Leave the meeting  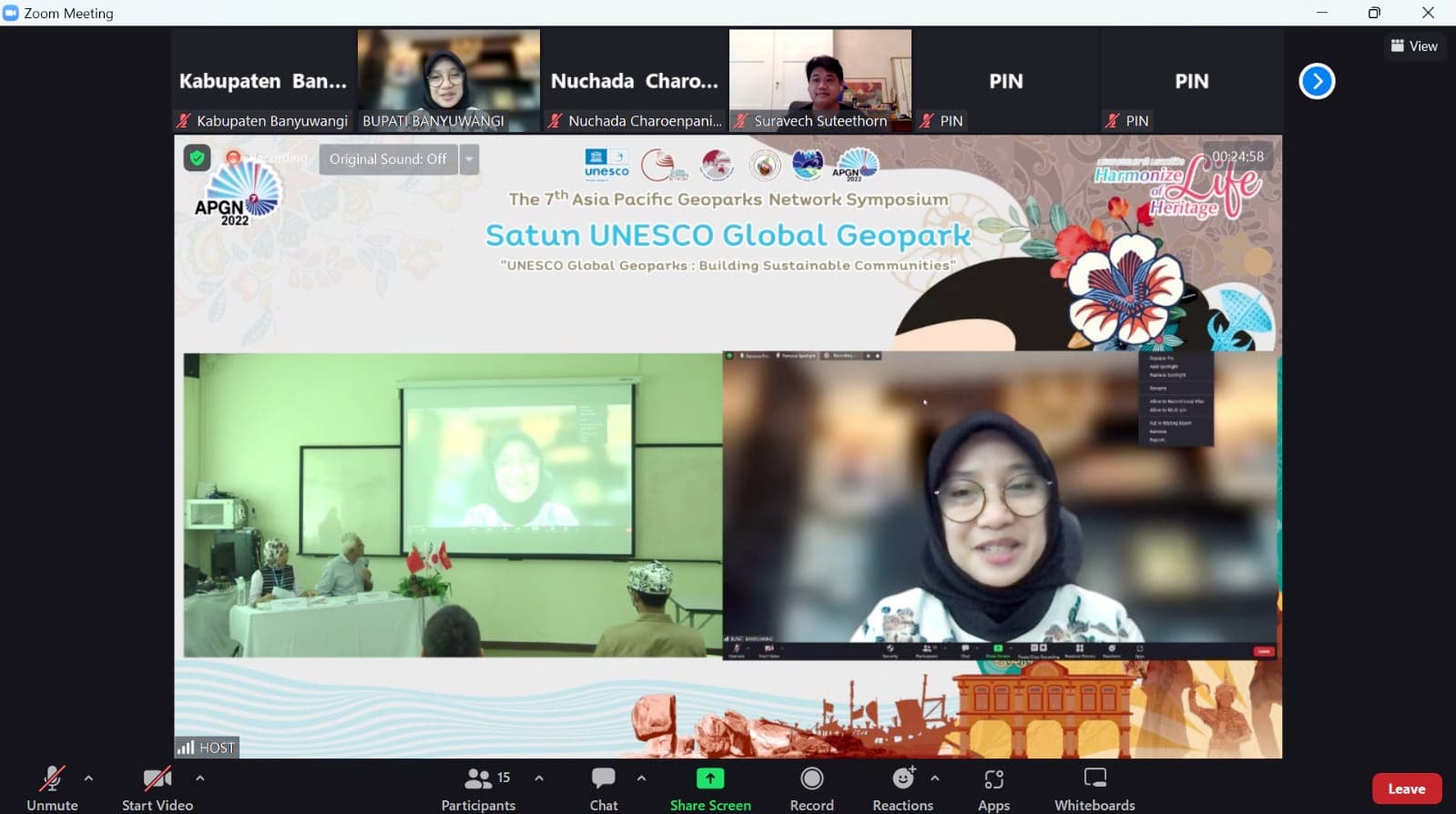(1406, 789)
